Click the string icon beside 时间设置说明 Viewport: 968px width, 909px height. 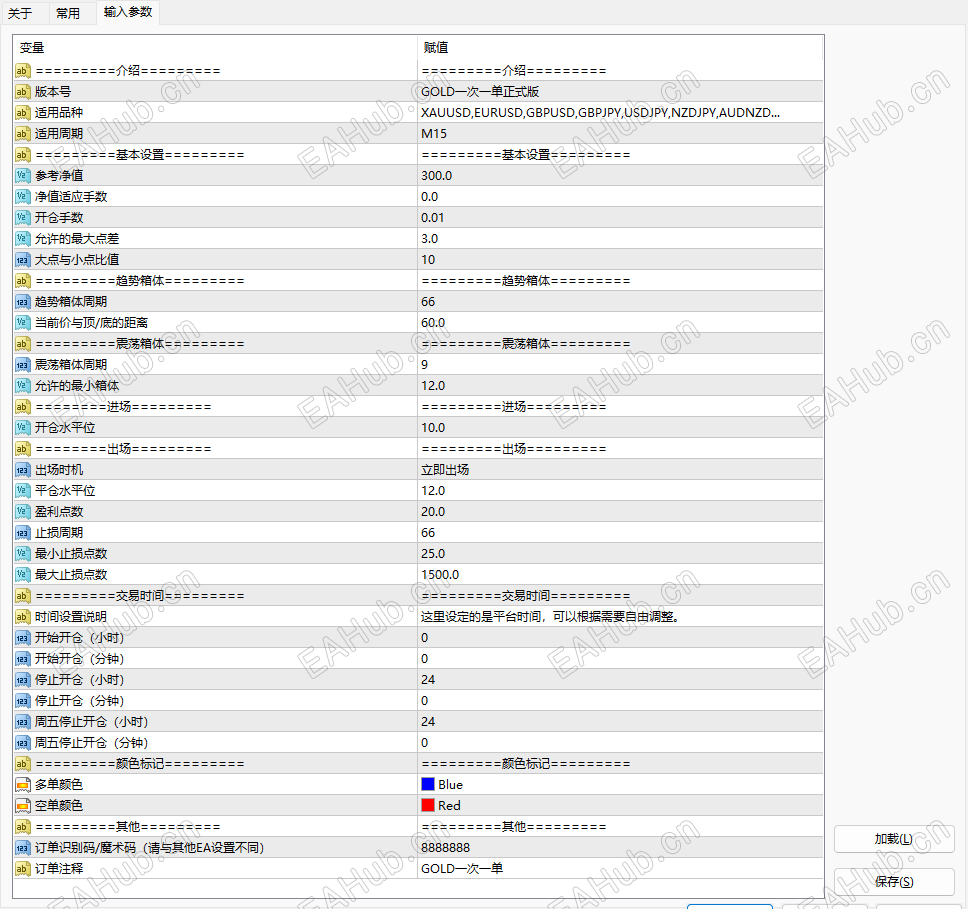pos(22,617)
